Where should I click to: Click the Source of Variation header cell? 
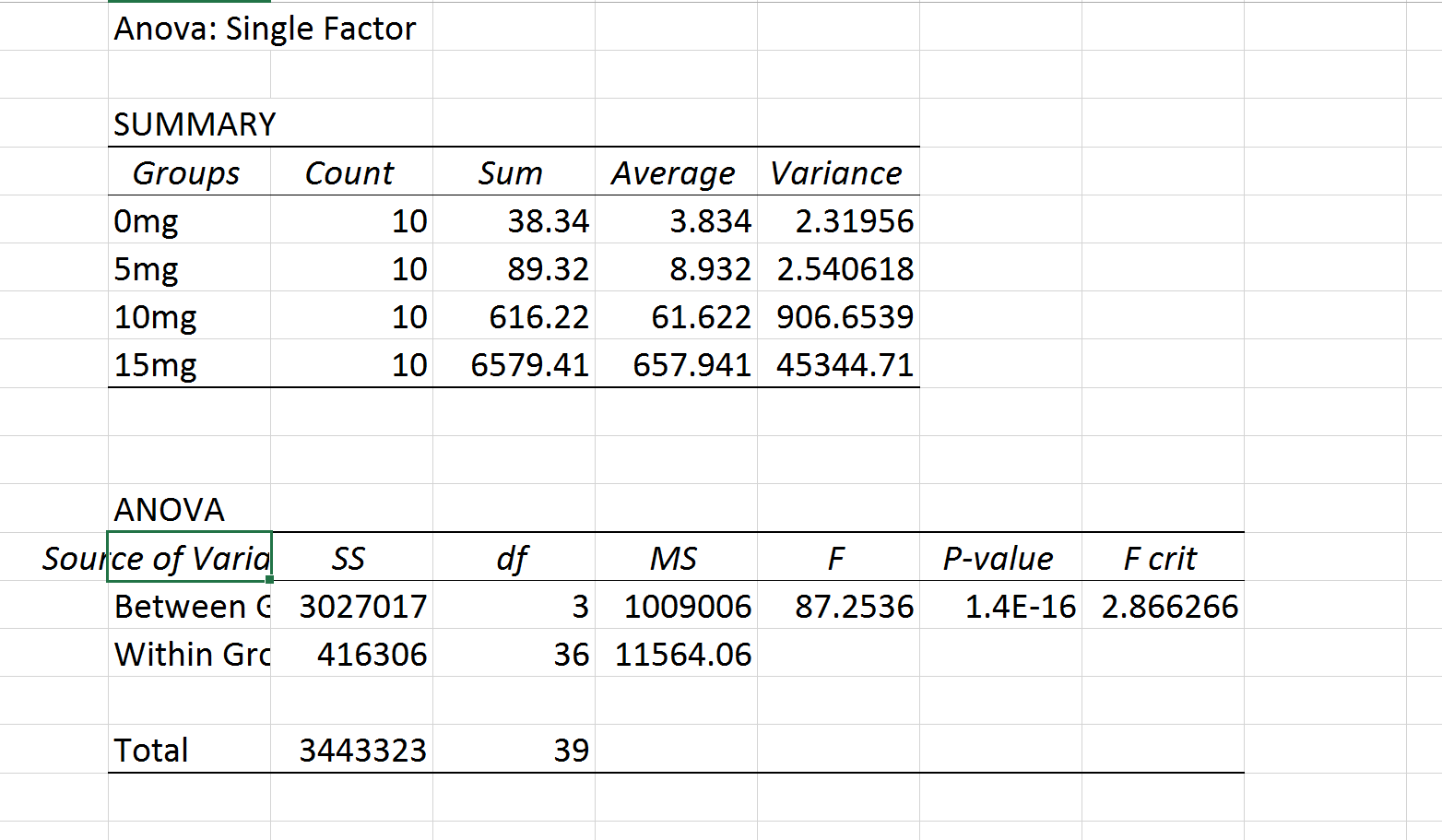[x=189, y=558]
